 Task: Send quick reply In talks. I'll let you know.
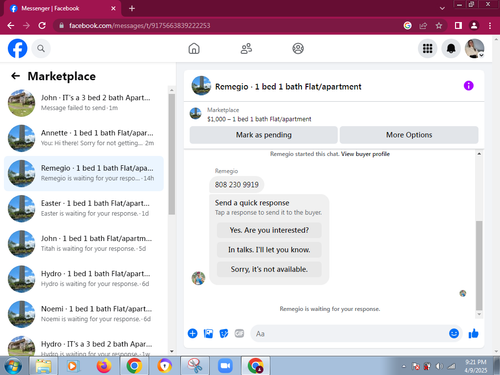pos(269,250)
